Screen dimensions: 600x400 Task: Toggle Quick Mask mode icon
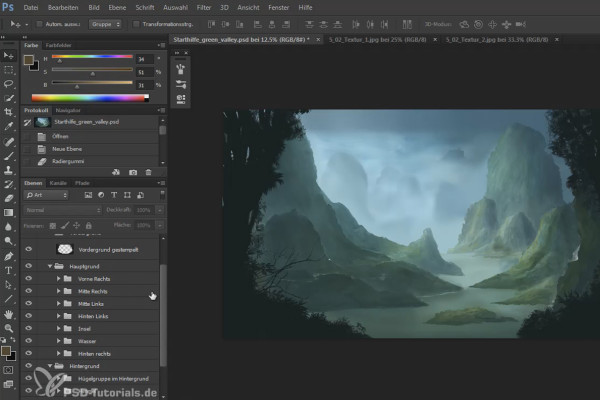click(8, 370)
